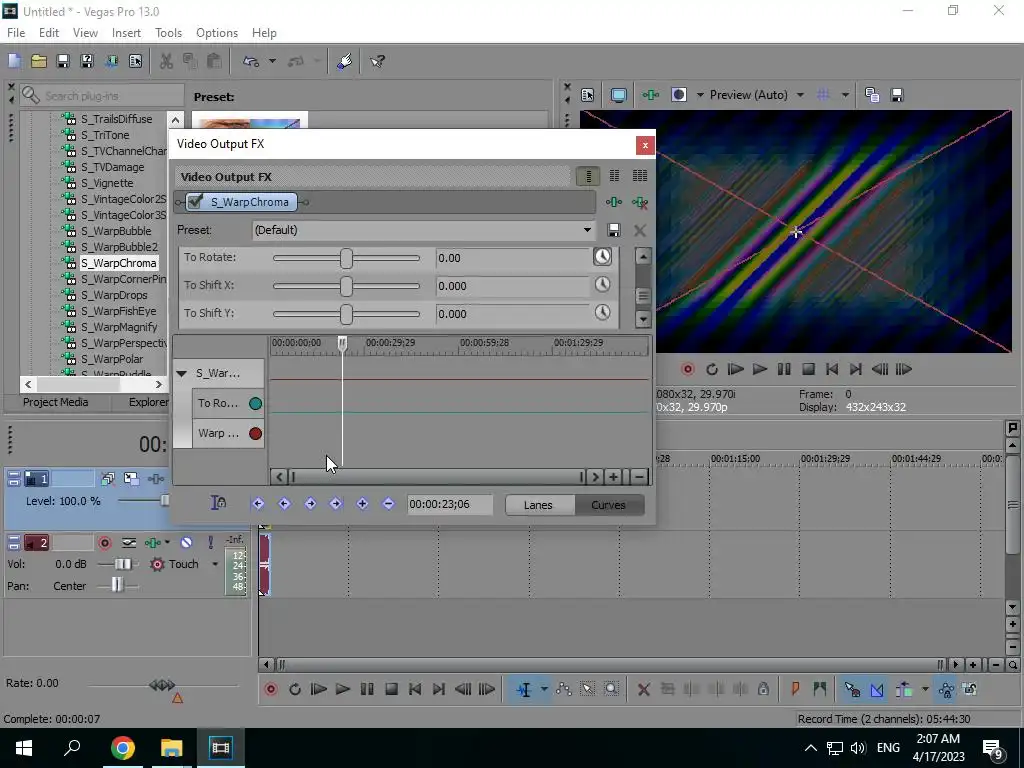Adjust the To Shift X slider handle
This screenshot has width=1024, height=768.
(346, 286)
